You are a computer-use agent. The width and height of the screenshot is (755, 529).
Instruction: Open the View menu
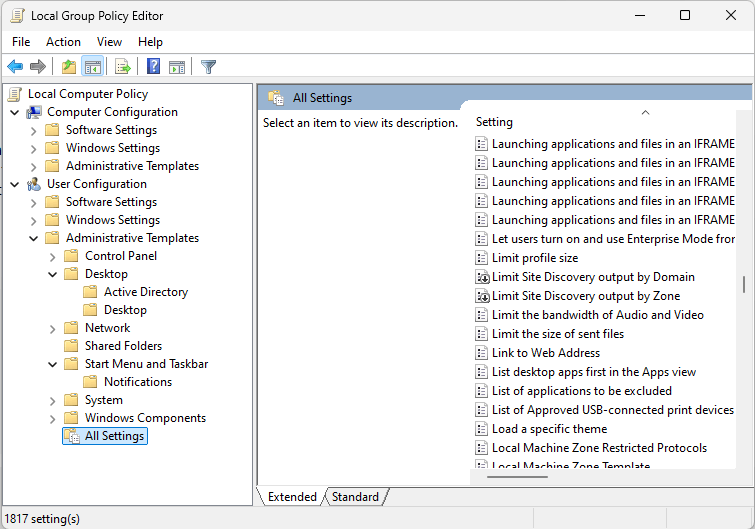109,42
